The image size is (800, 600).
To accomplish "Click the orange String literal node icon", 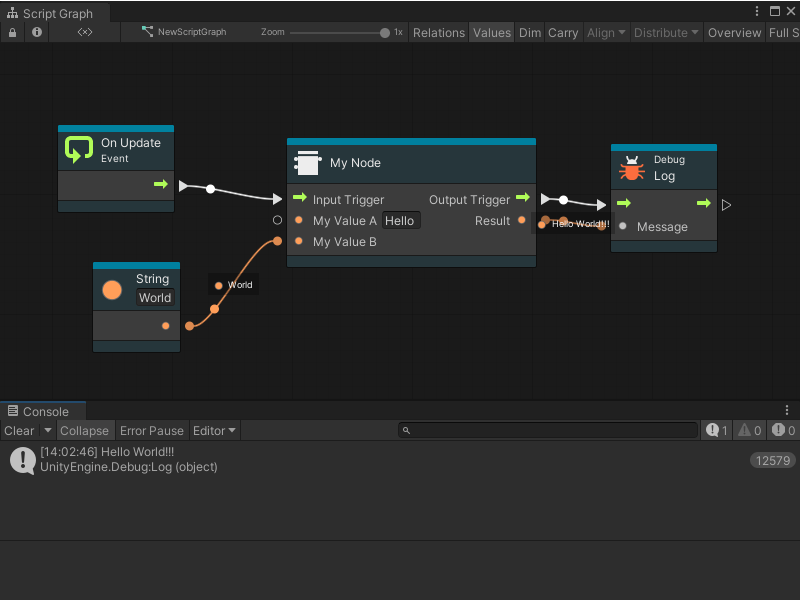I will point(113,290).
